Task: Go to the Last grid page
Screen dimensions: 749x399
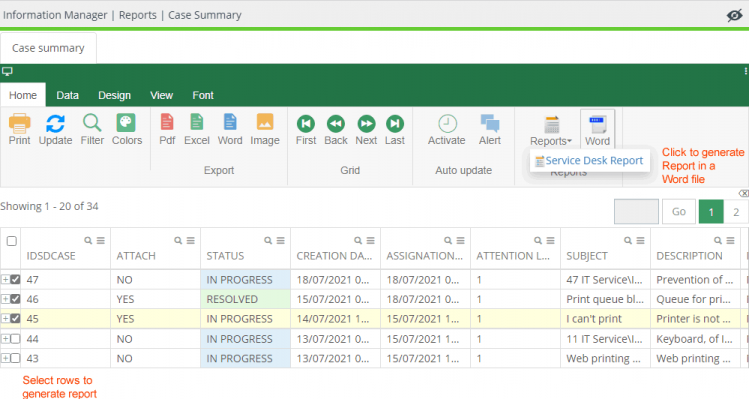Action: point(395,123)
